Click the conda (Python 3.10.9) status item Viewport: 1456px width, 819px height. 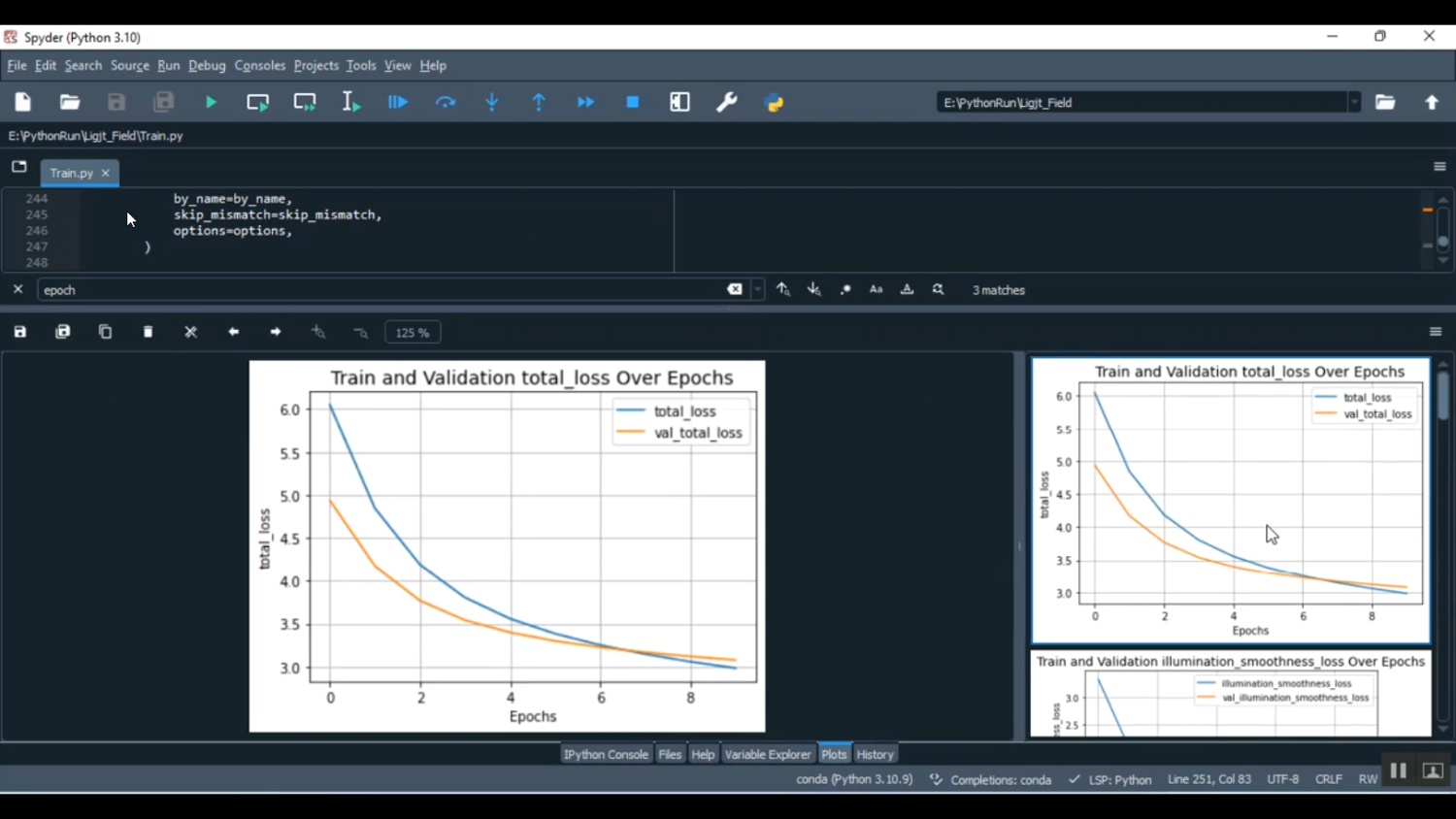tap(854, 779)
